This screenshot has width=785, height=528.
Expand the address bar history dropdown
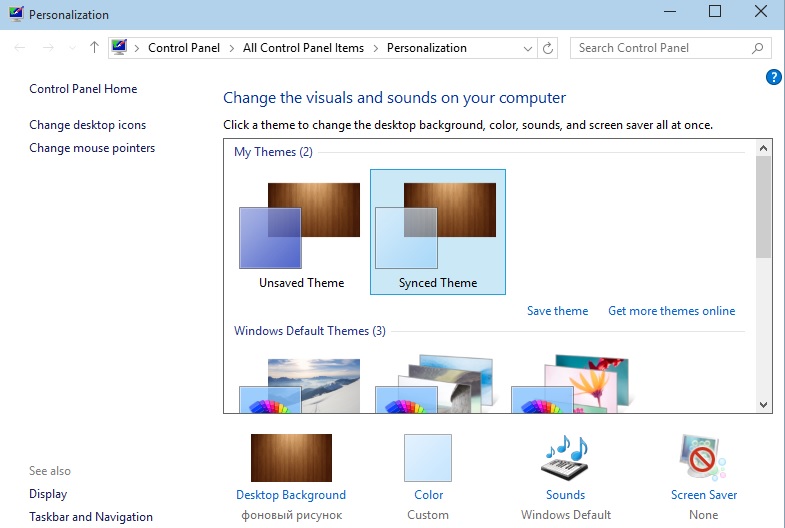pos(528,49)
